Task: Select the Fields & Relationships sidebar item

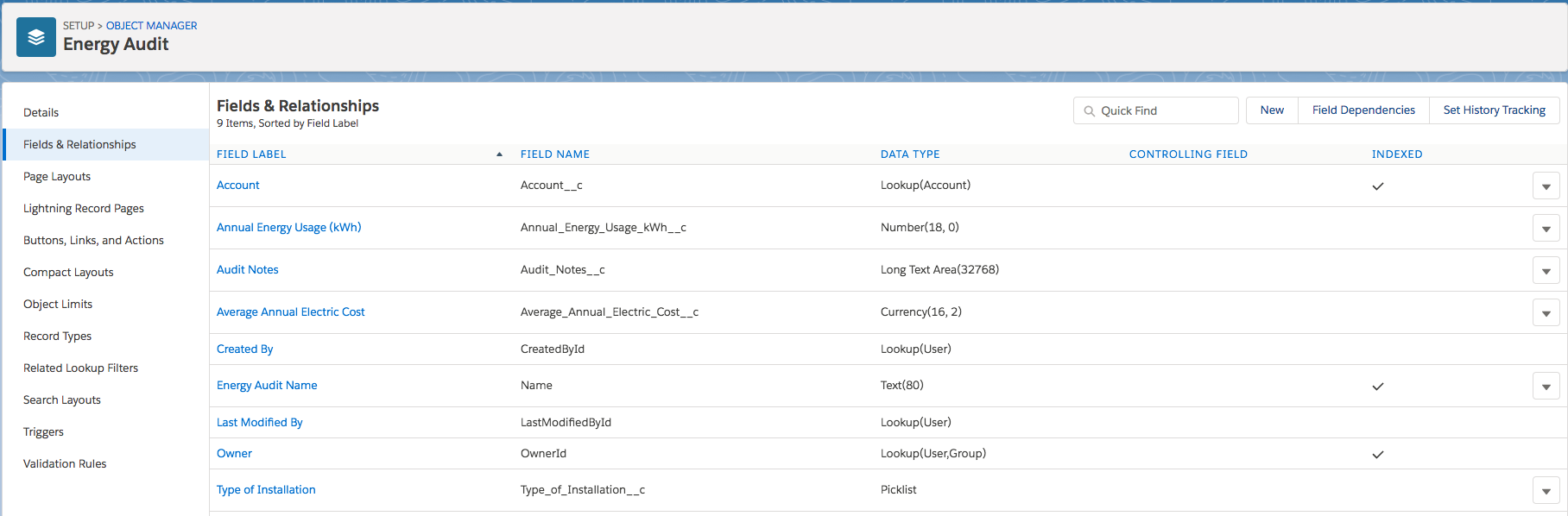Action: [x=105, y=144]
